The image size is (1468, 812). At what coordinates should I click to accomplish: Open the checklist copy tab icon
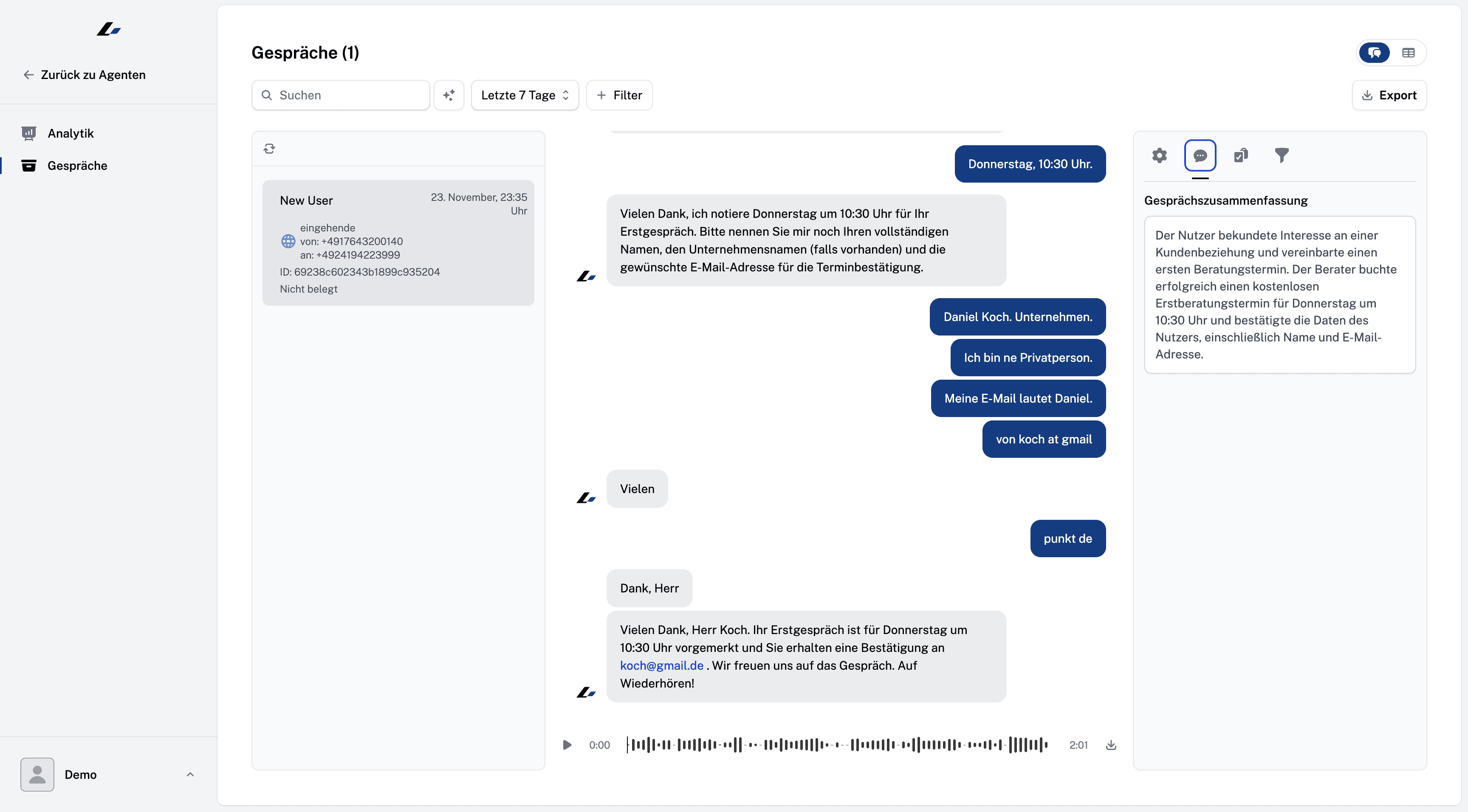1241,155
